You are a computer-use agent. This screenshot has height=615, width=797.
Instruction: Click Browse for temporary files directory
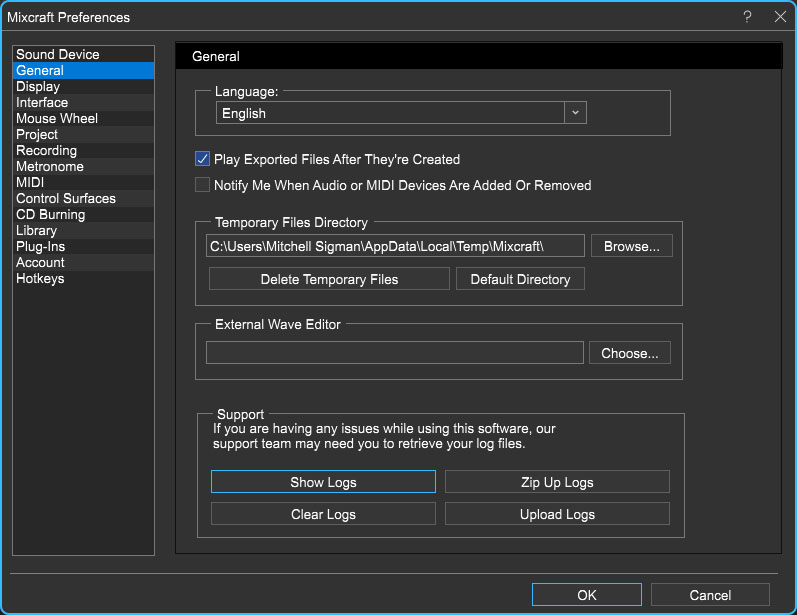631,246
